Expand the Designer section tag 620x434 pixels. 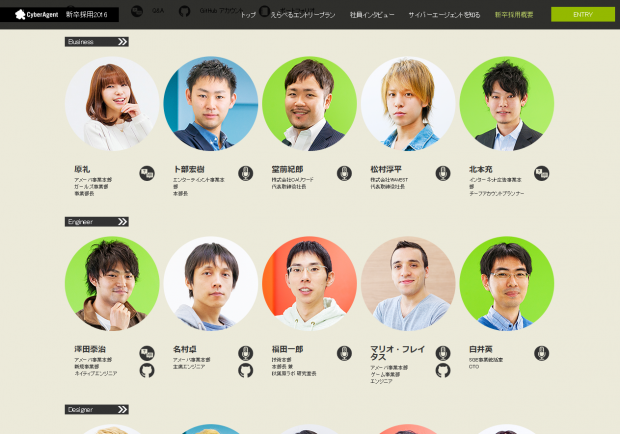(x=97, y=409)
